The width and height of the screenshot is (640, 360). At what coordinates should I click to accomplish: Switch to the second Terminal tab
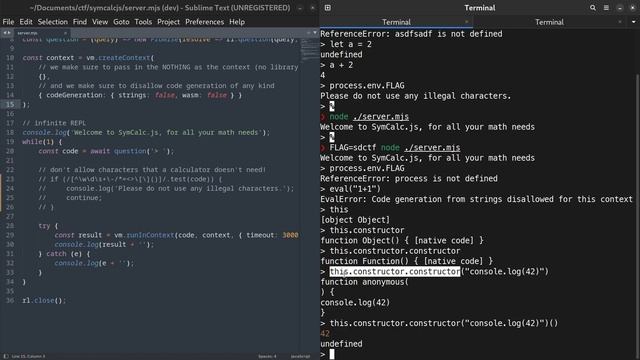pyautogui.click(x=549, y=22)
